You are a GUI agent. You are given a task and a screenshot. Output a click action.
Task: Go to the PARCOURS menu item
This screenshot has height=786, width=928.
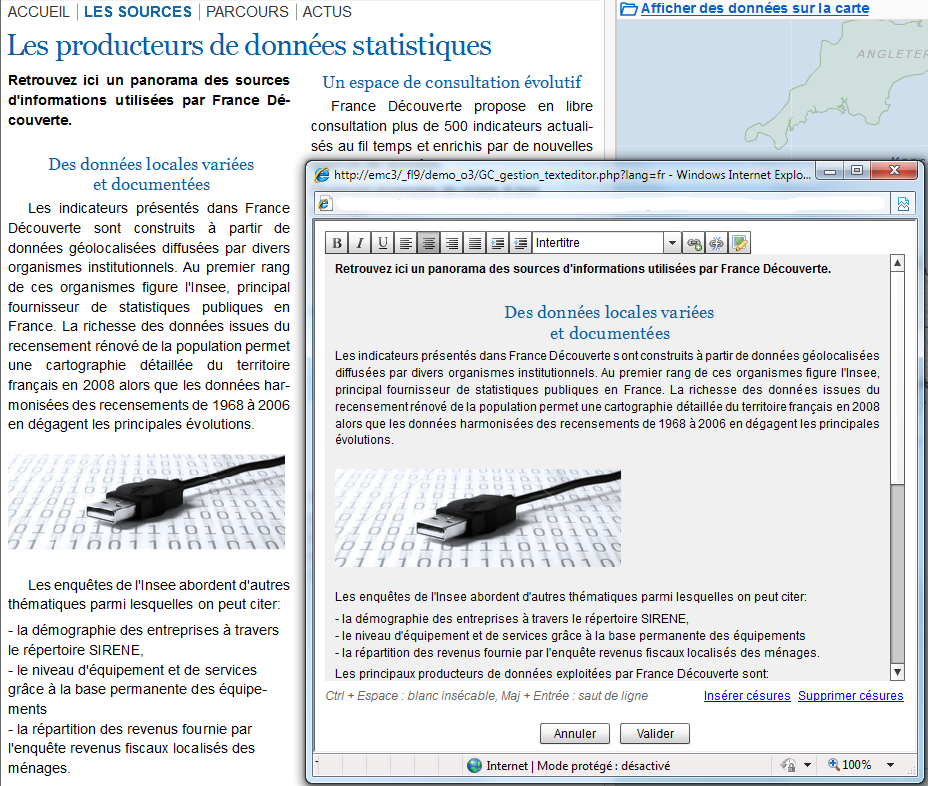point(247,12)
